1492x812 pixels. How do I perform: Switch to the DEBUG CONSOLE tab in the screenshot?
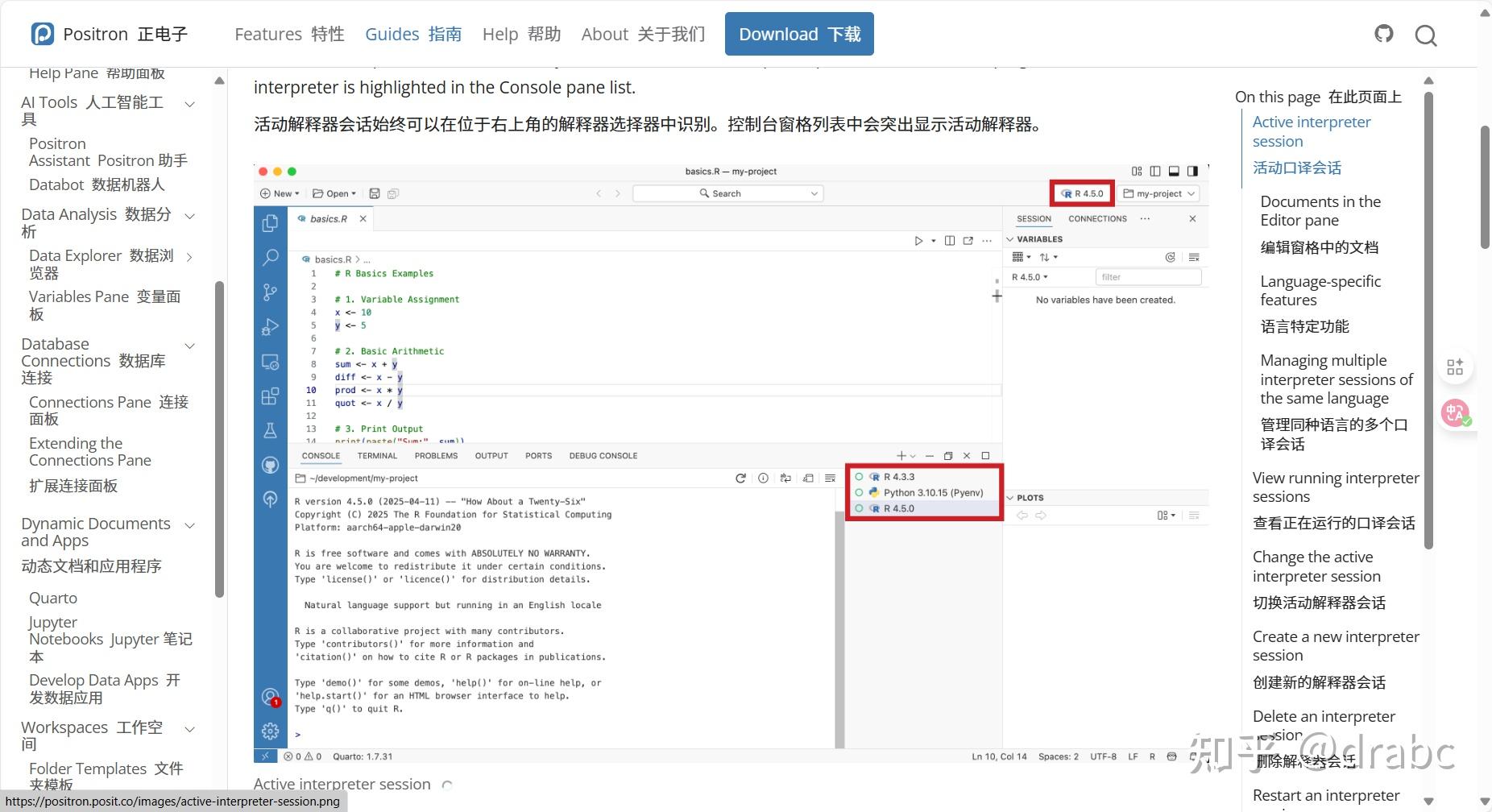click(x=603, y=456)
